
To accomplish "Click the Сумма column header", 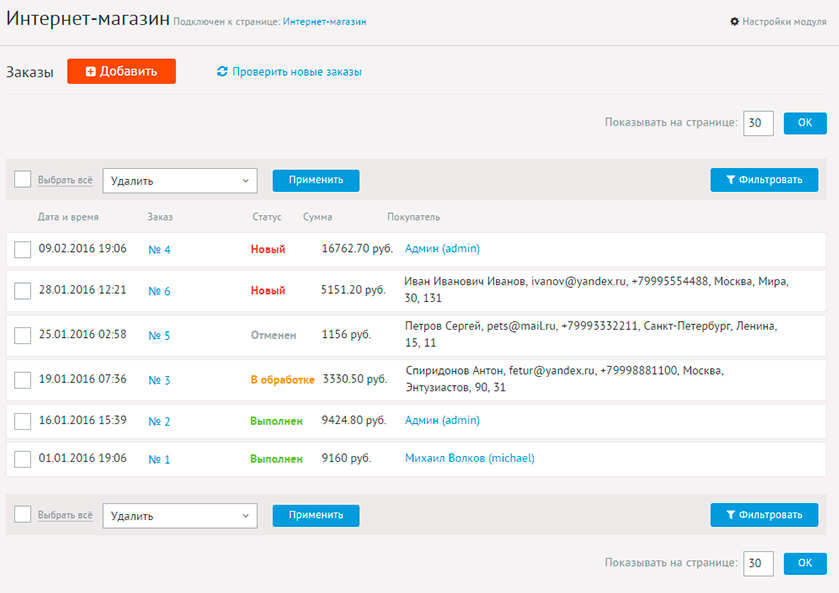I will point(318,217).
